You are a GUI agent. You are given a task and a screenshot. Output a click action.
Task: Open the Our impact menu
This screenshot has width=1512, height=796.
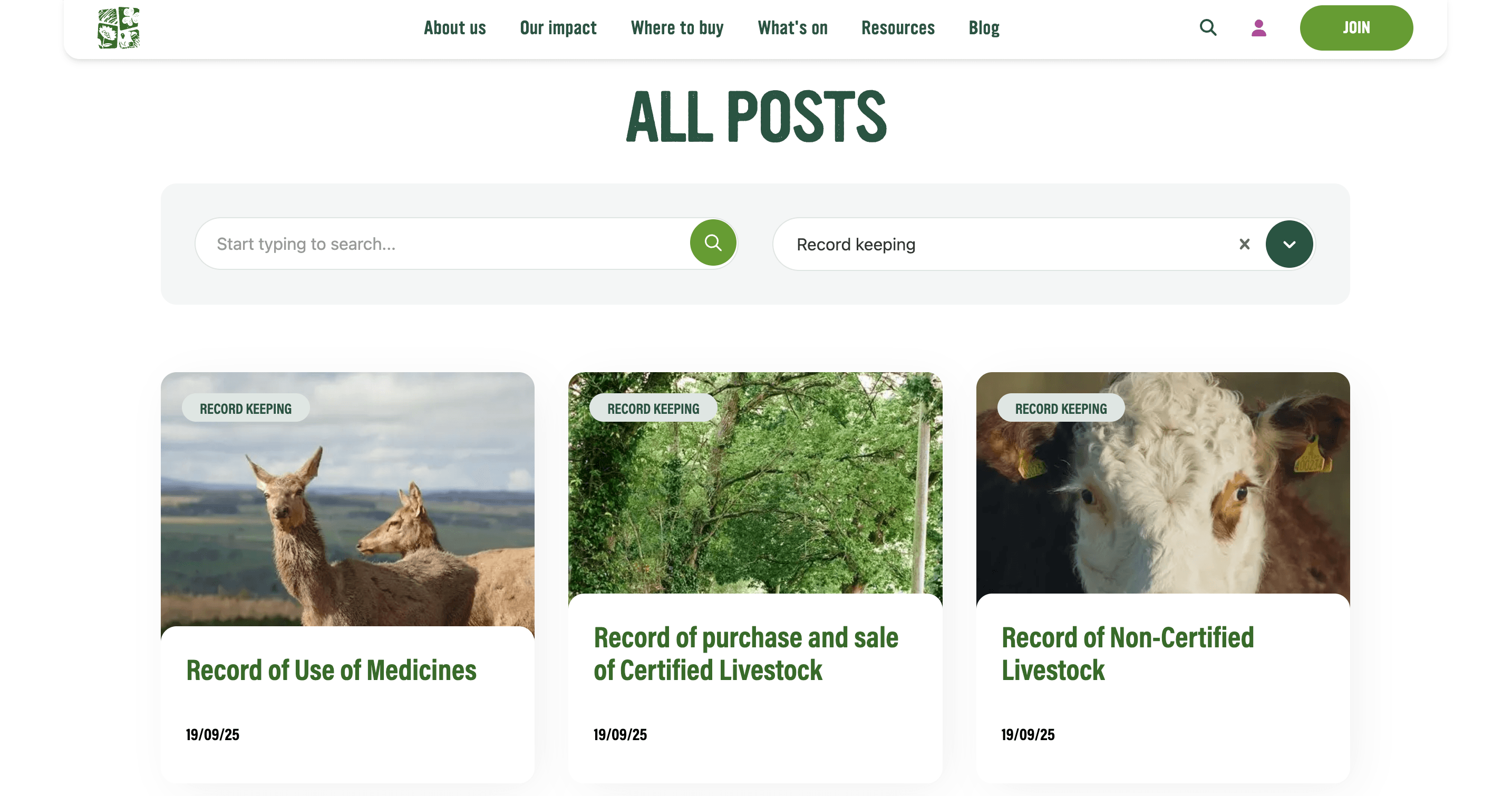coord(558,27)
